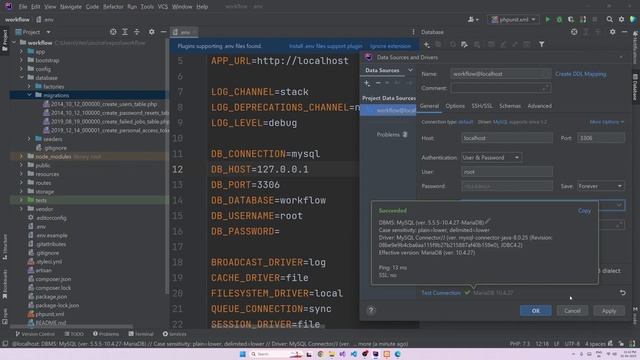This screenshot has height=360, width=640.
Task: Switch to Schemas tab in dialog
Action: point(510,106)
